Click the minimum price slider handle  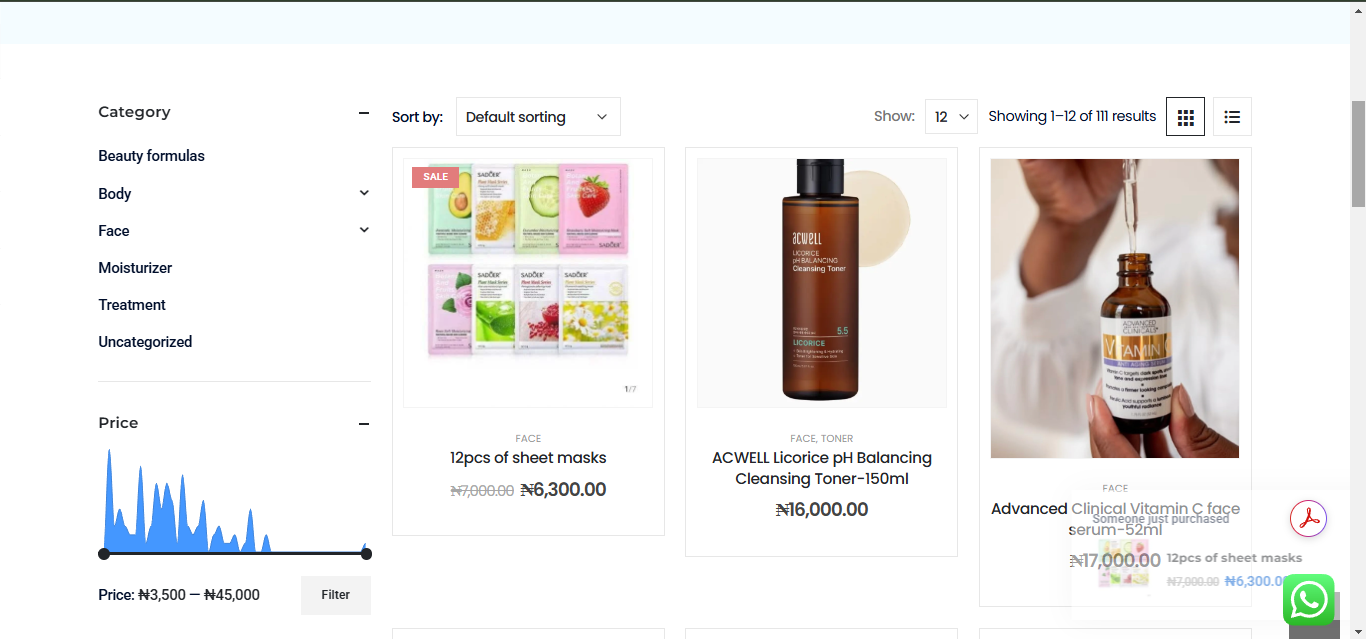pyautogui.click(x=104, y=553)
